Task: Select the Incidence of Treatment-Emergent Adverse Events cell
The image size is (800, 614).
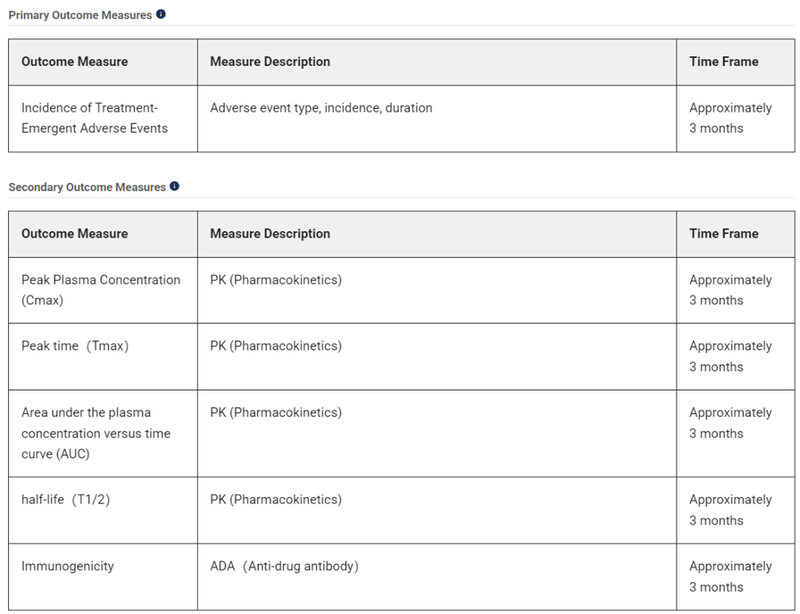Action: tap(95, 118)
